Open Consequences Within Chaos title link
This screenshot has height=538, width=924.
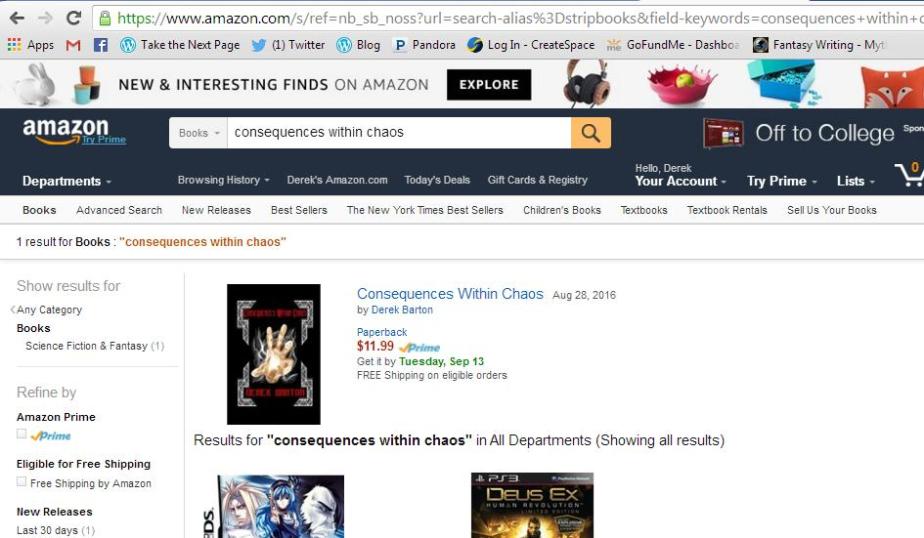point(450,294)
